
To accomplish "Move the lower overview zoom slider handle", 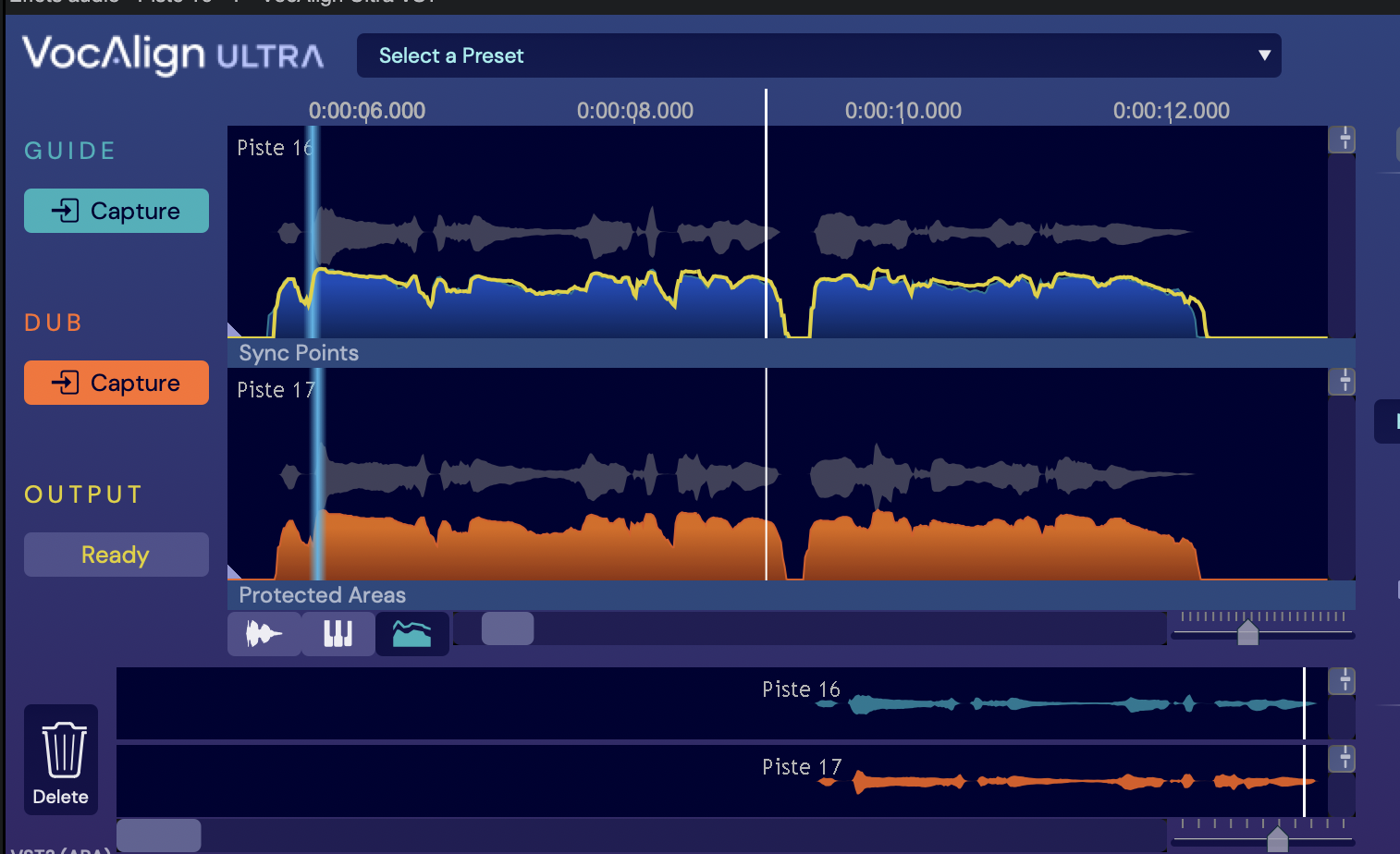I will tap(1278, 839).
